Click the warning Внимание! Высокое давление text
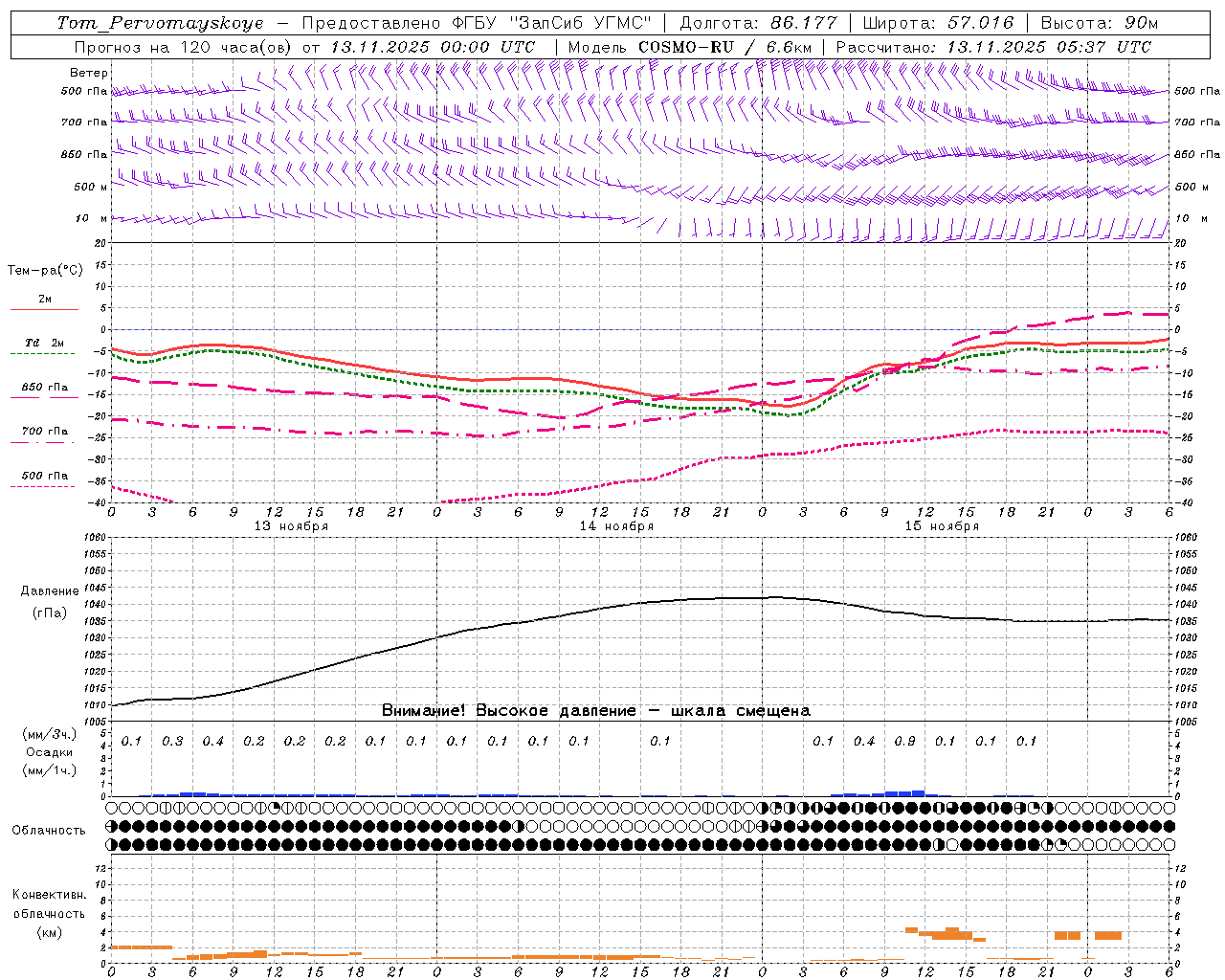1225x980 pixels. click(595, 710)
